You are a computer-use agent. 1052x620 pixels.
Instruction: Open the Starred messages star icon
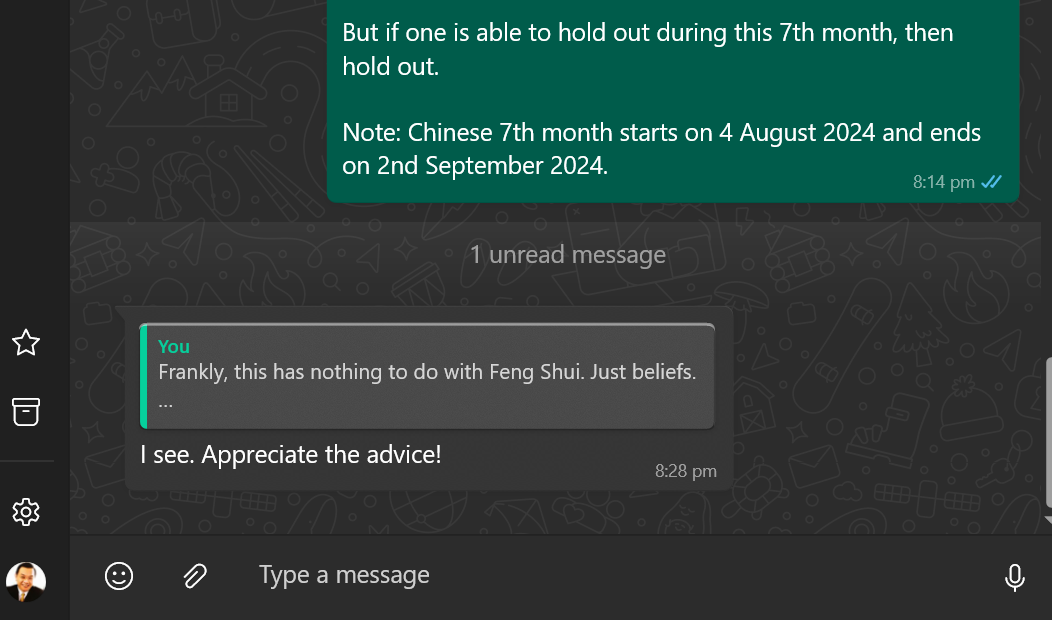26,343
